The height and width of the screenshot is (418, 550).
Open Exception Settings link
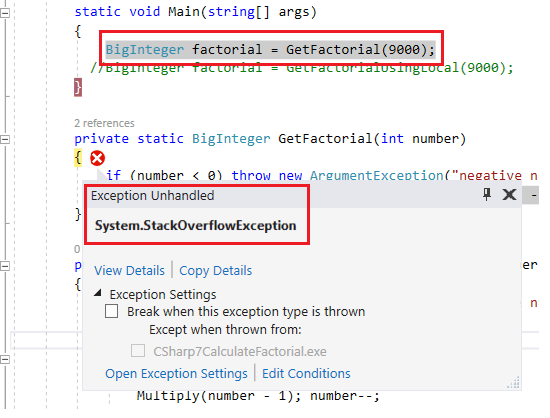(x=176, y=373)
